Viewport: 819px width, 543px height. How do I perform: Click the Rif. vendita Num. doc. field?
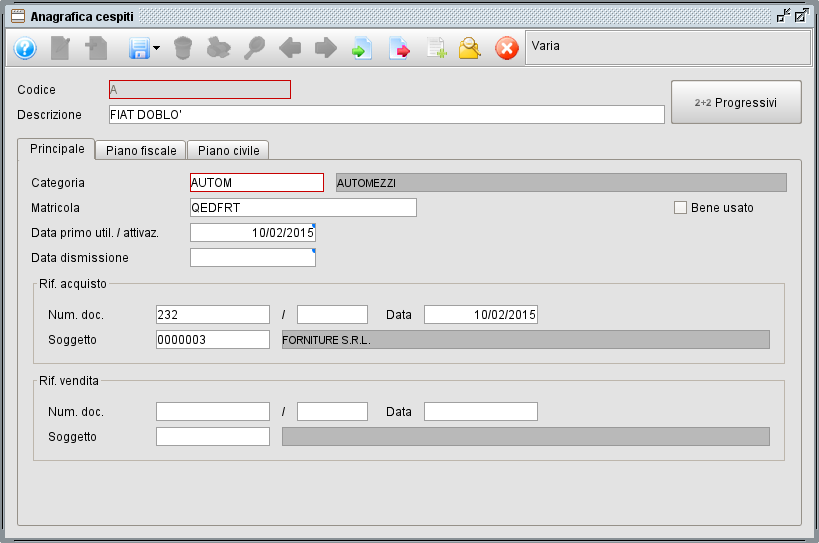click(x=213, y=412)
